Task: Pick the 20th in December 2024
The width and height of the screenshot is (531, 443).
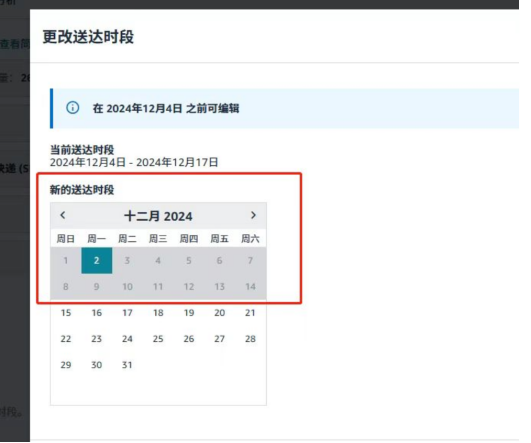Action: point(219,313)
